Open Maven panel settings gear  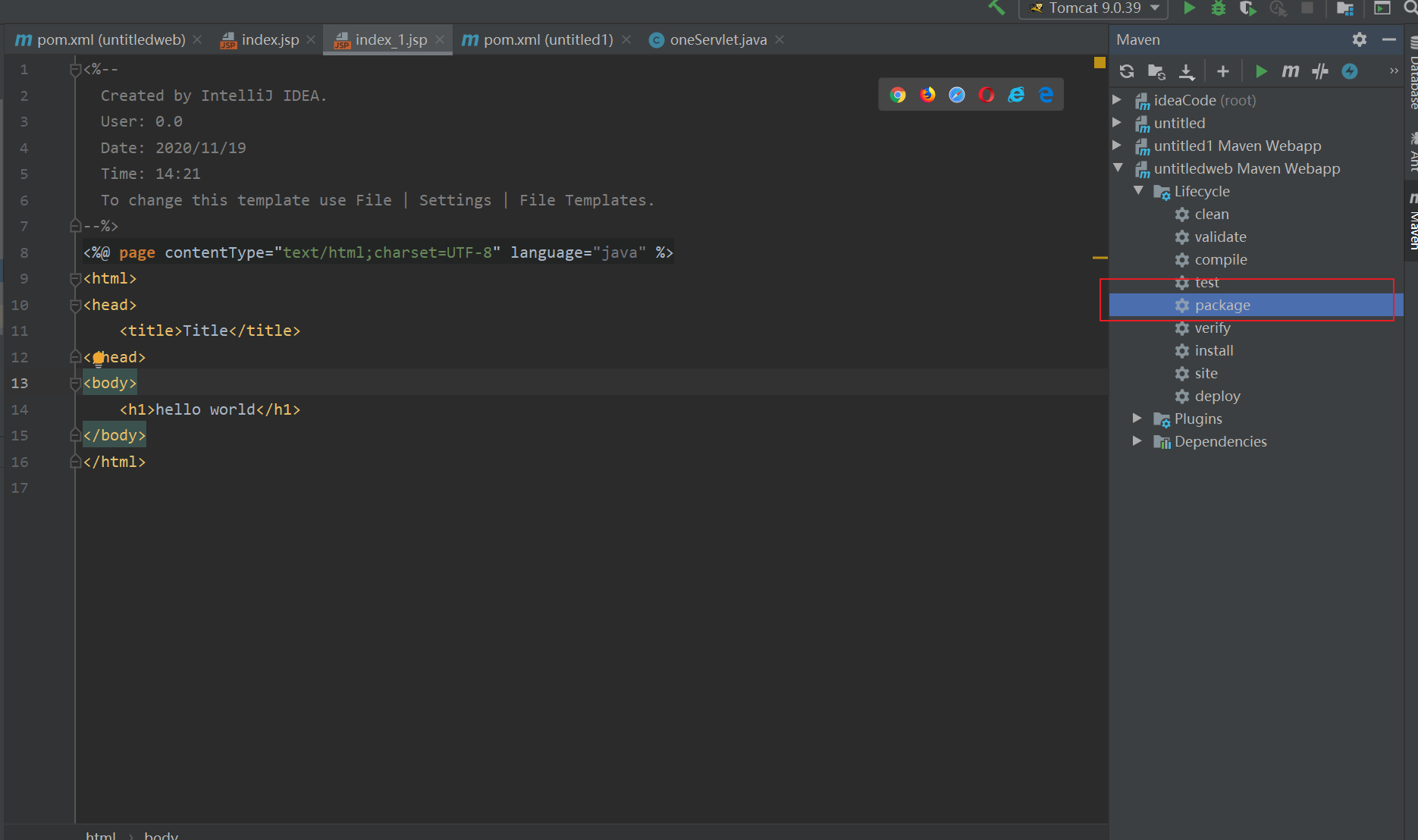[1360, 39]
